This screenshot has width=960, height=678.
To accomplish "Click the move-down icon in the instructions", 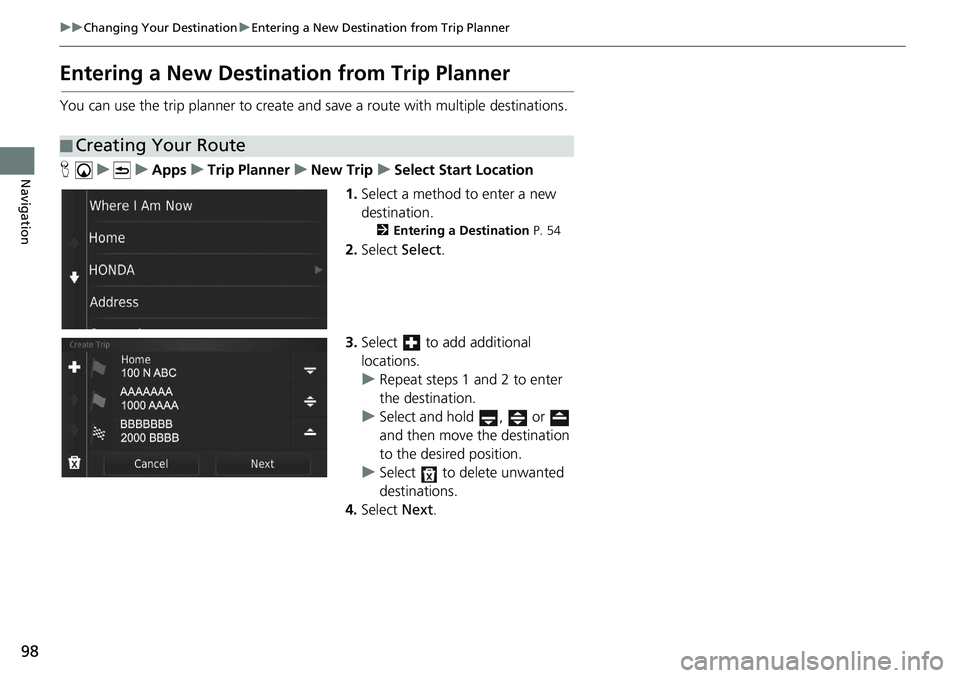I will pyautogui.click(x=488, y=418).
